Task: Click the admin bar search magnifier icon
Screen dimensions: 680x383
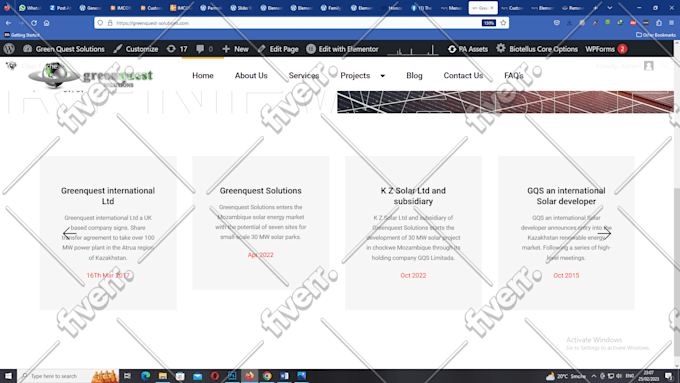Action: point(666,65)
